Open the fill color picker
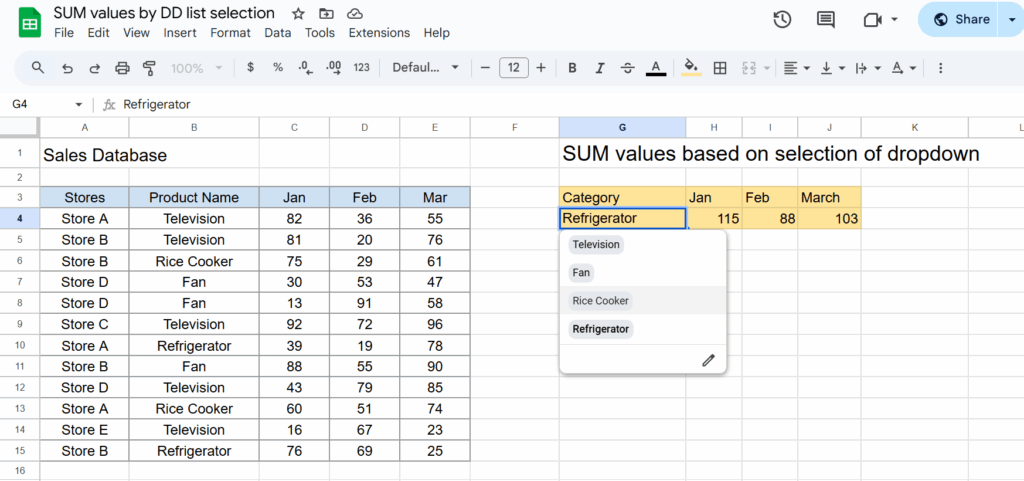 coord(690,68)
